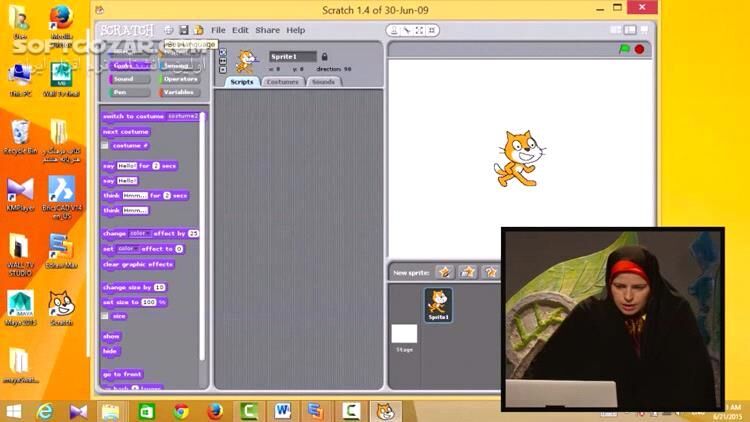750x422 pixels.
Task: Click the sprite lock icon beside Sprite1
Action: click(x=325, y=57)
